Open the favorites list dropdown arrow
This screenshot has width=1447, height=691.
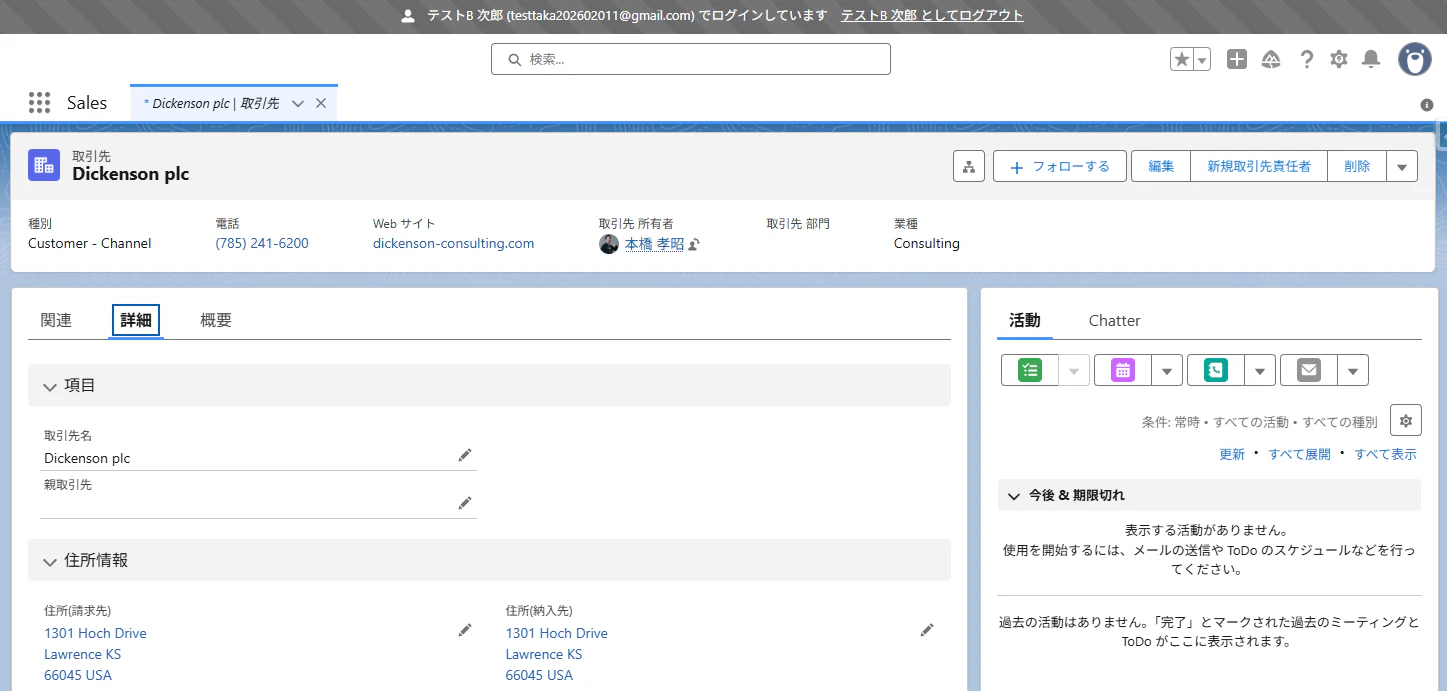click(x=1202, y=59)
